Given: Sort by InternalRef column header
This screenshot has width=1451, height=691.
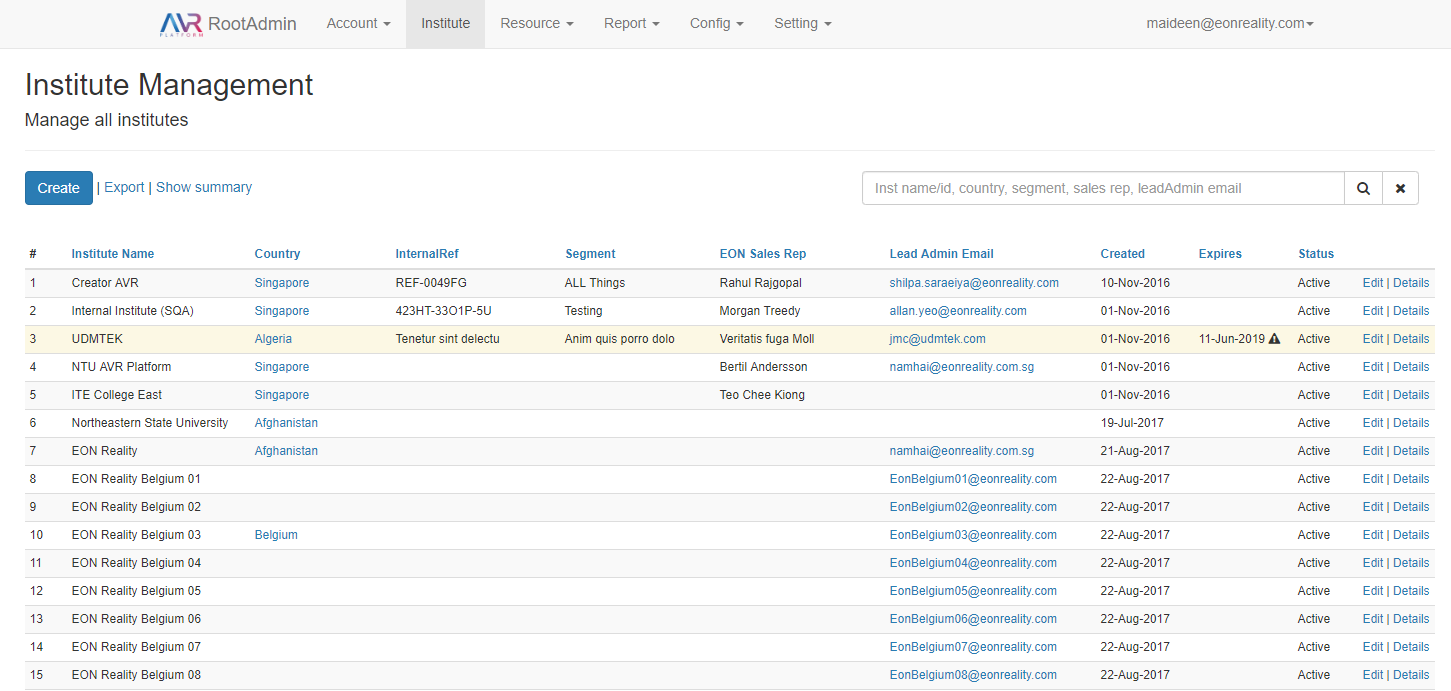Looking at the screenshot, I should tap(427, 254).
